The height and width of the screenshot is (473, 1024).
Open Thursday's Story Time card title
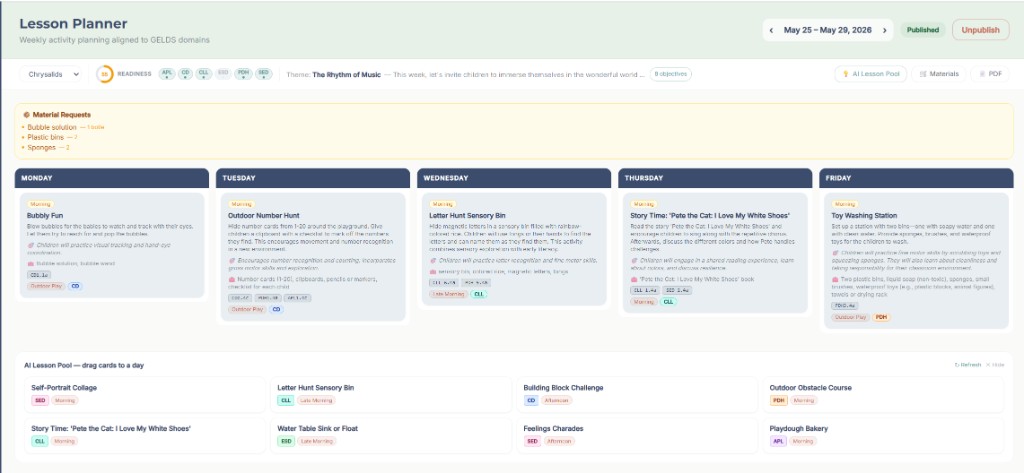click(710, 215)
